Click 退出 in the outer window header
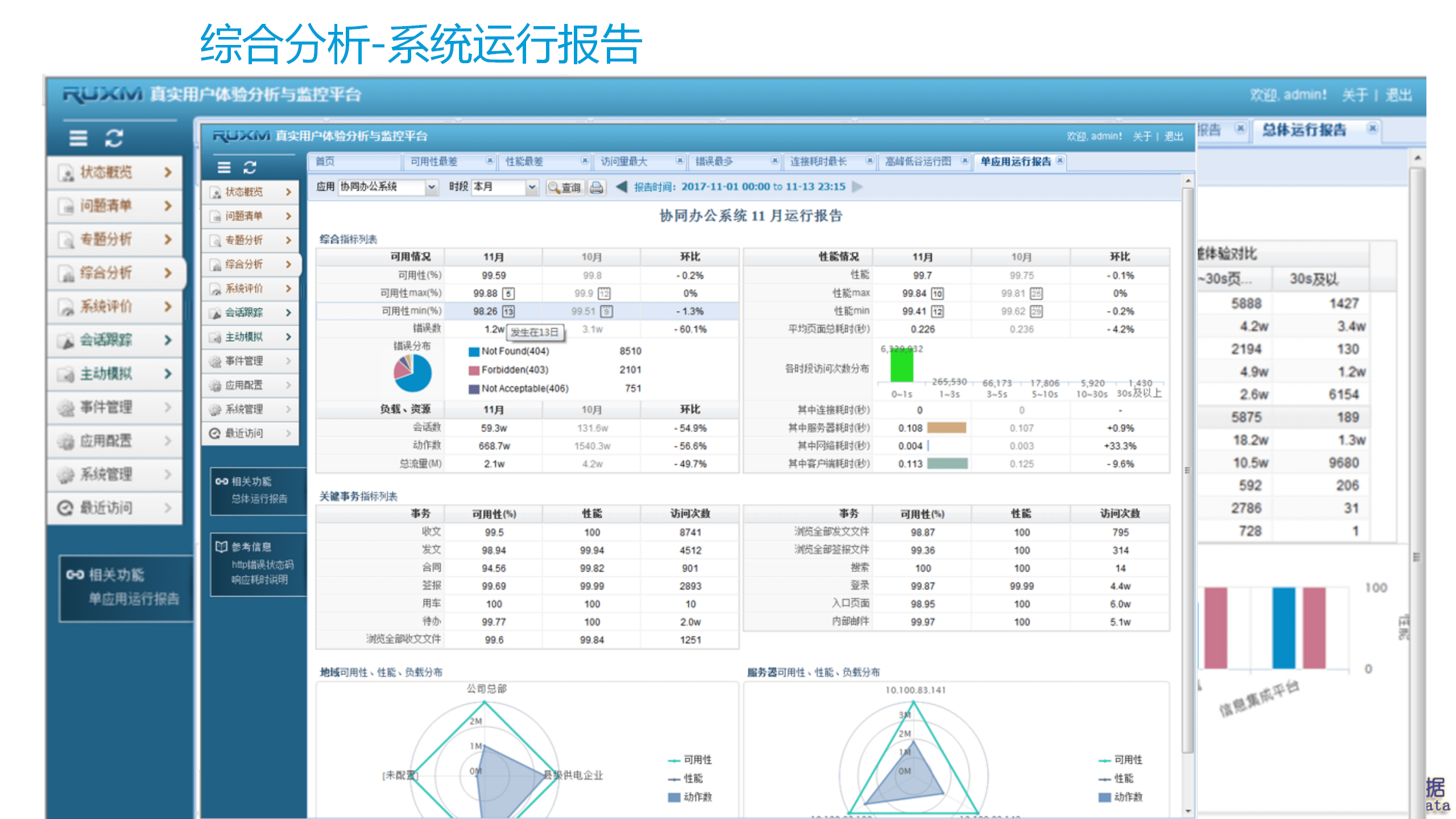 click(1399, 95)
